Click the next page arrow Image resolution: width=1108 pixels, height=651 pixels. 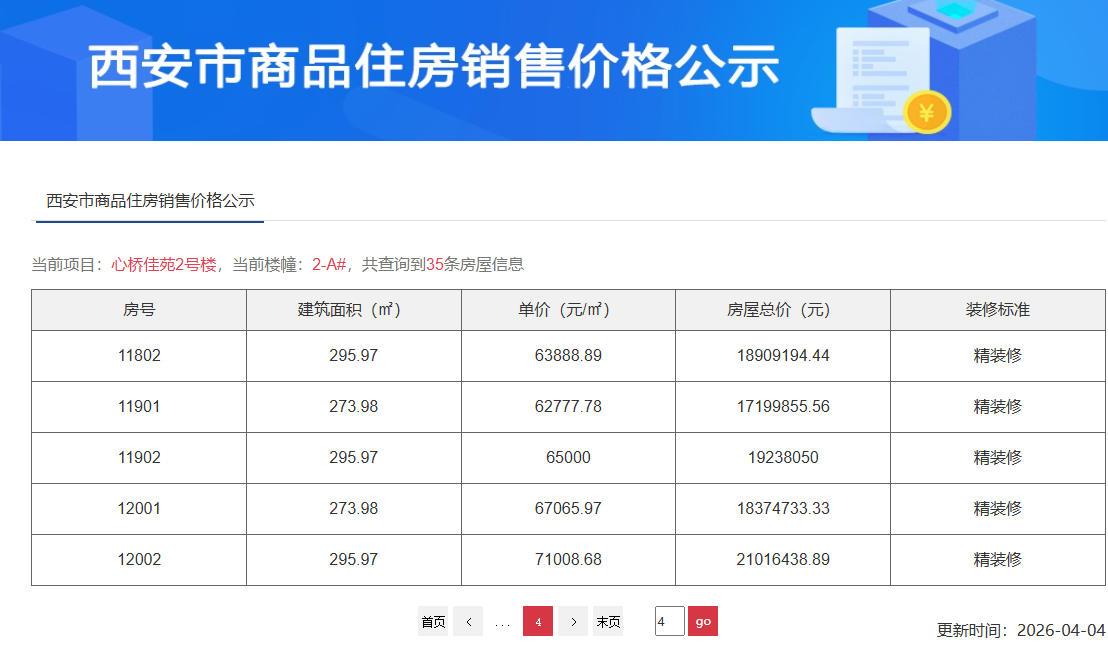(573, 621)
